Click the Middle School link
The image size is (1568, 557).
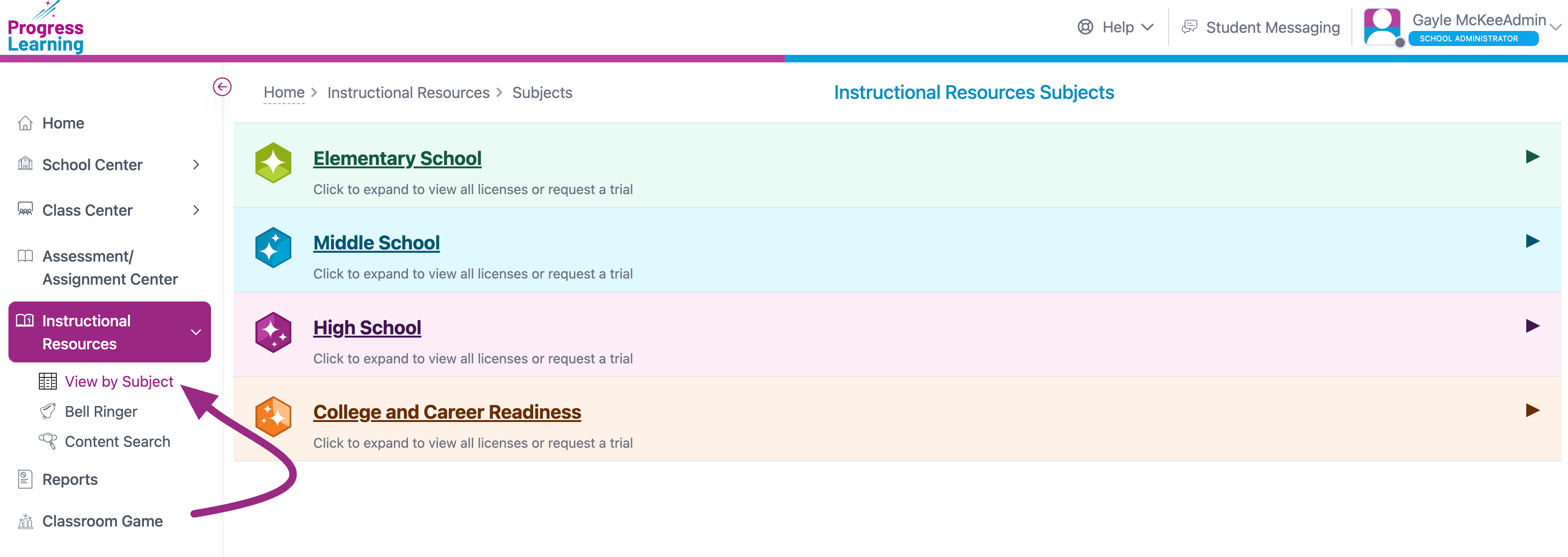coord(376,243)
